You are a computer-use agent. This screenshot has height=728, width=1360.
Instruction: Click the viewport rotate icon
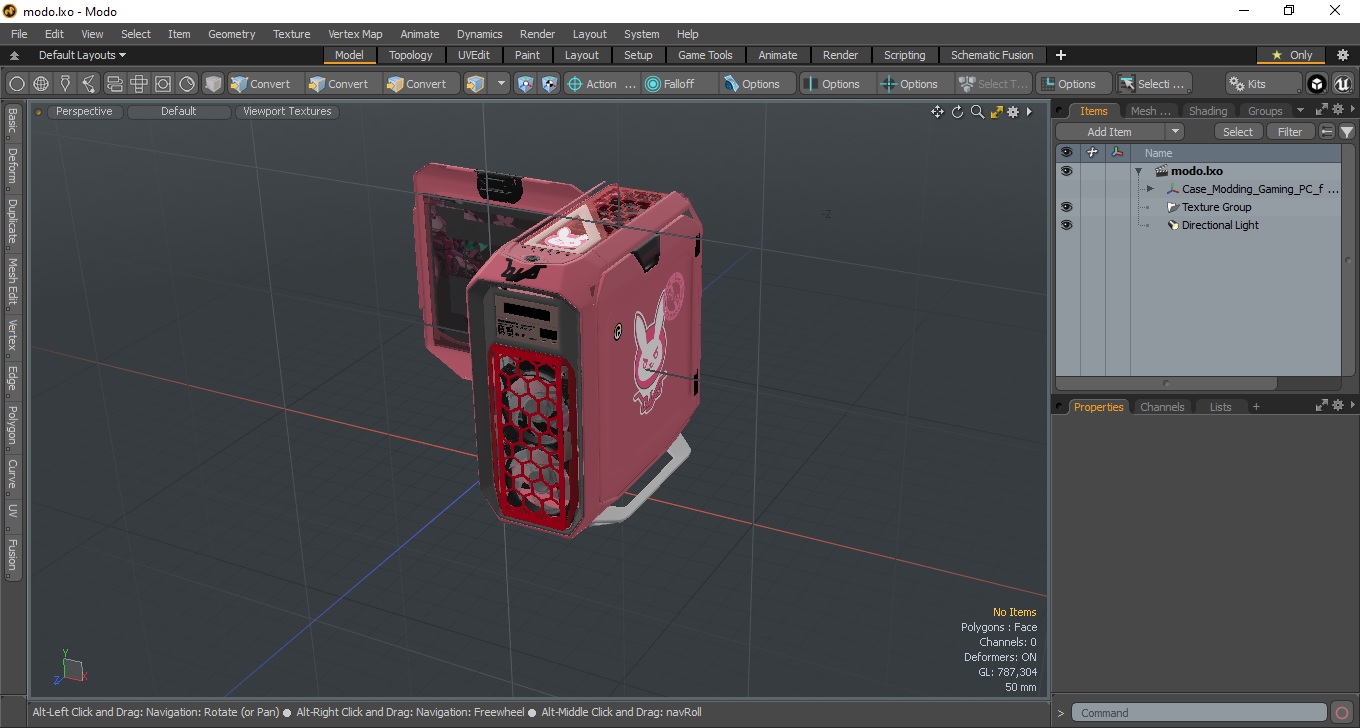point(957,112)
